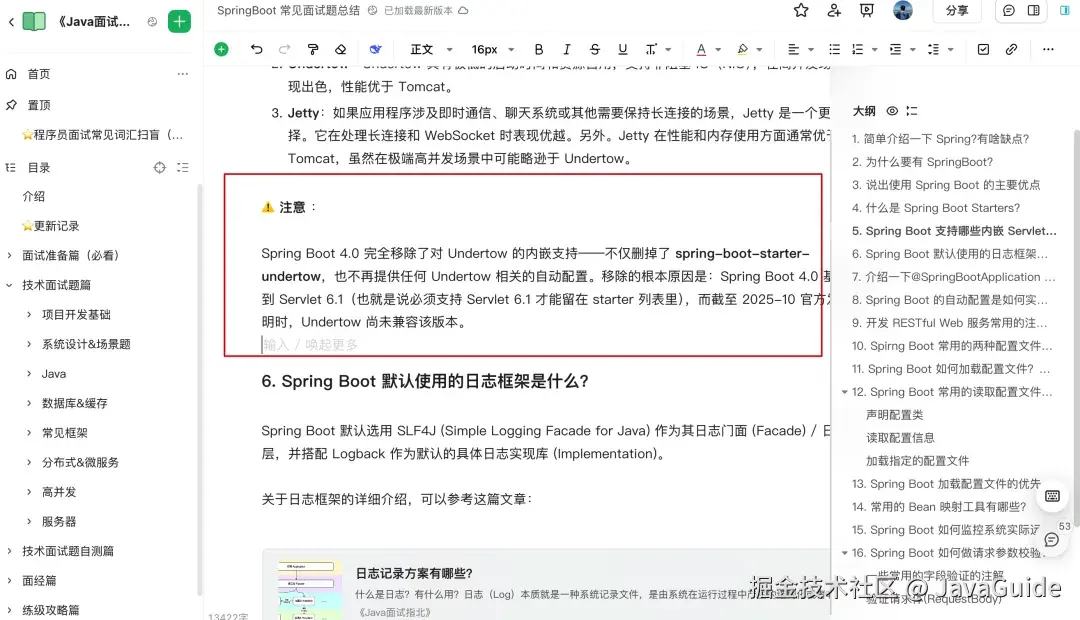Open the floating keyboard shortcut button
This screenshot has height=620, width=1080.
(1052, 496)
